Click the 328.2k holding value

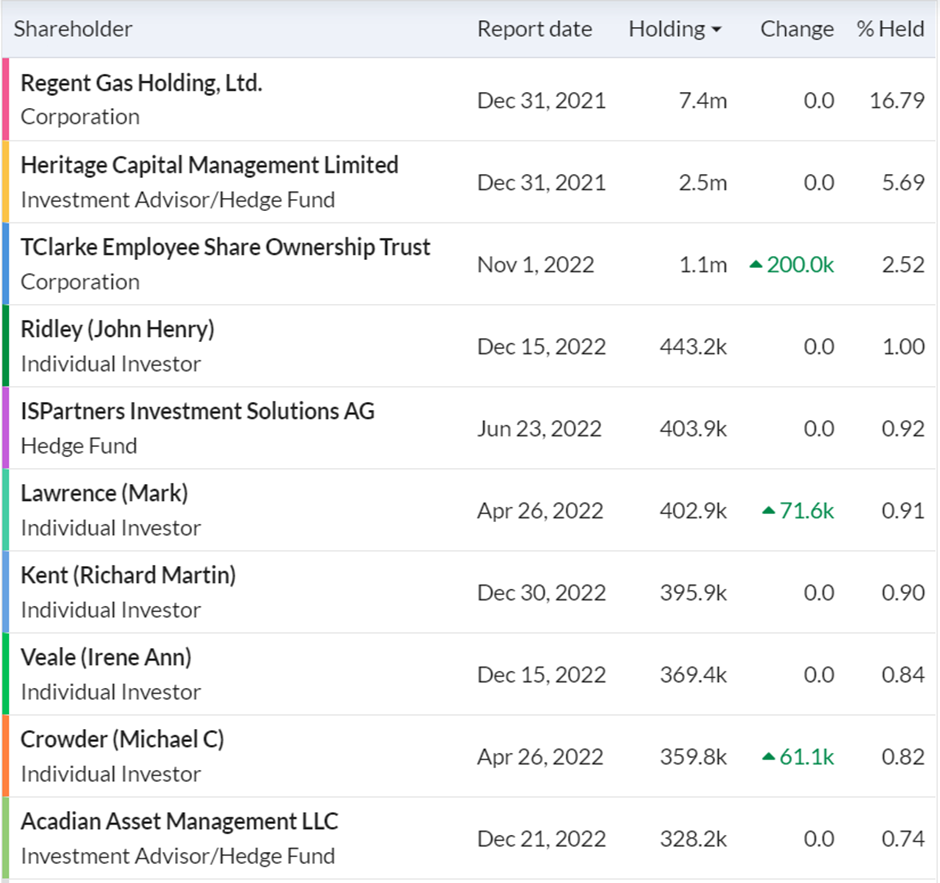(693, 839)
